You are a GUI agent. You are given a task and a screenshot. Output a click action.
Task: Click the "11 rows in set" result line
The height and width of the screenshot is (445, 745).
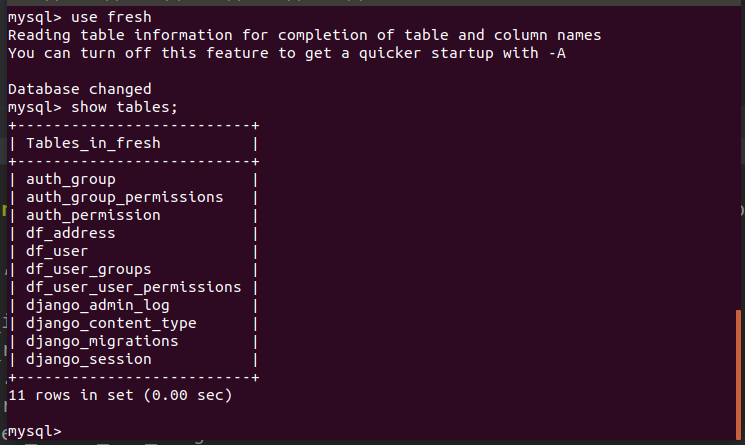[x=120, y=395]
